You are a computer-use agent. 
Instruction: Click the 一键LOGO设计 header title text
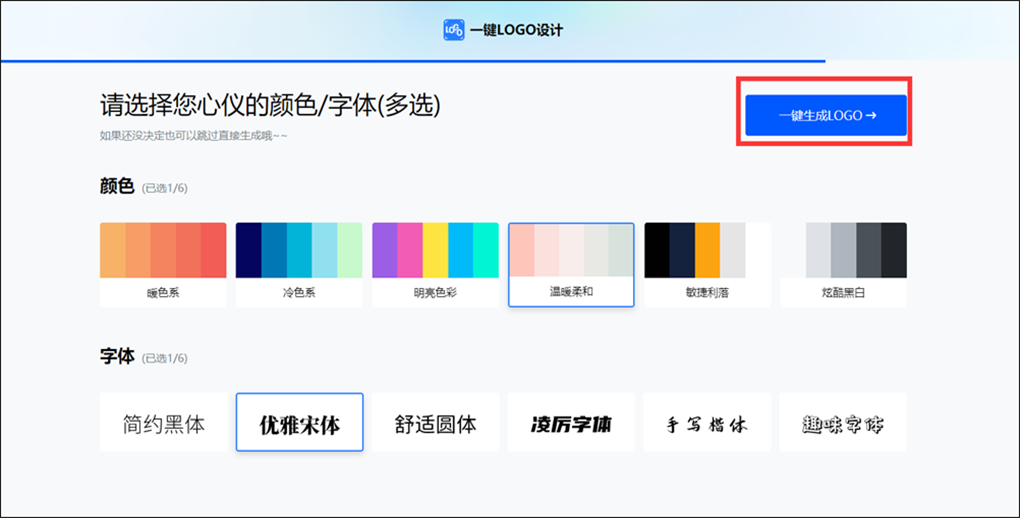(517, 30)
